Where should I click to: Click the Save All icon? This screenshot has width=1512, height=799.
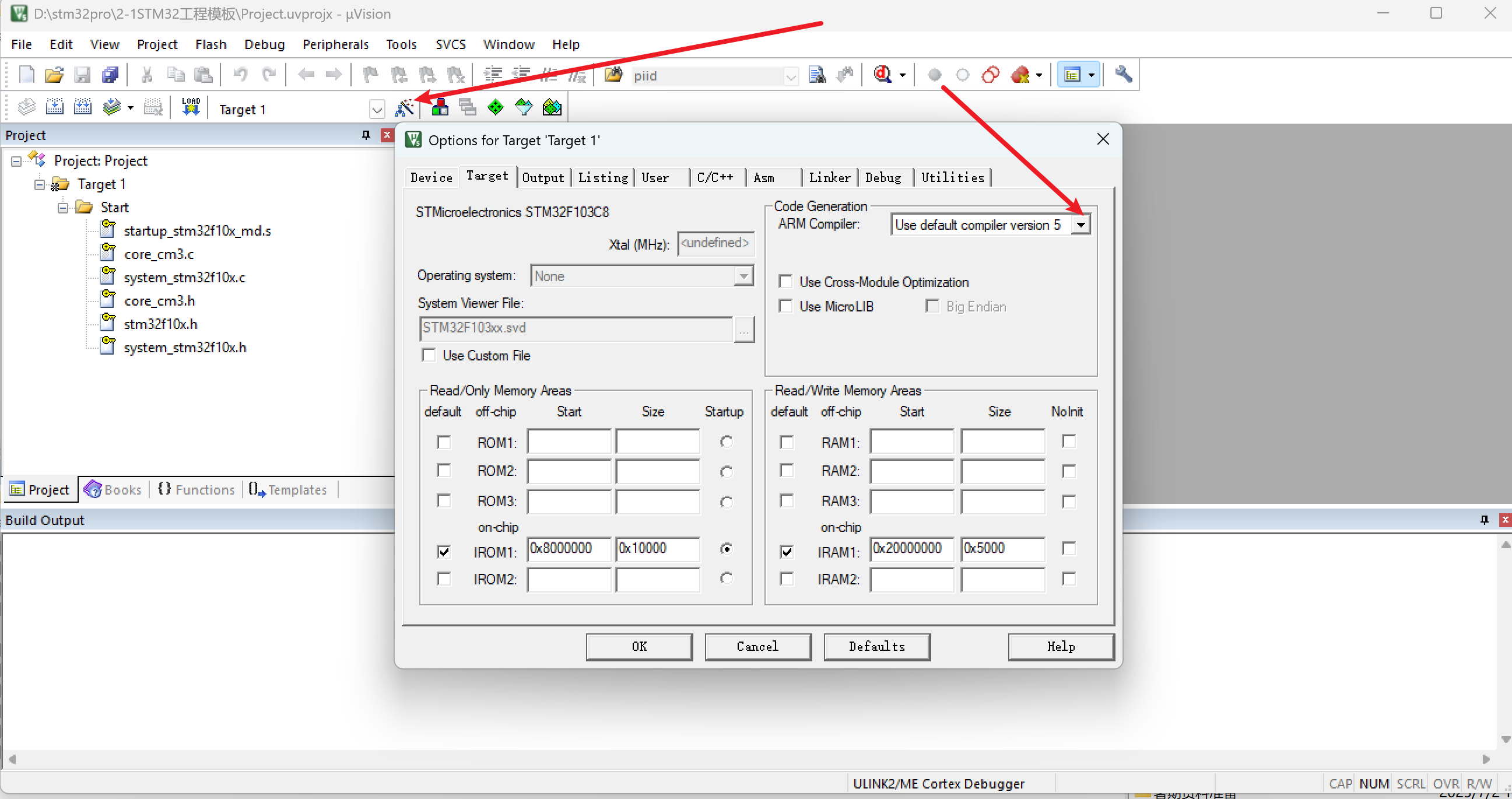tap(110, 75)
